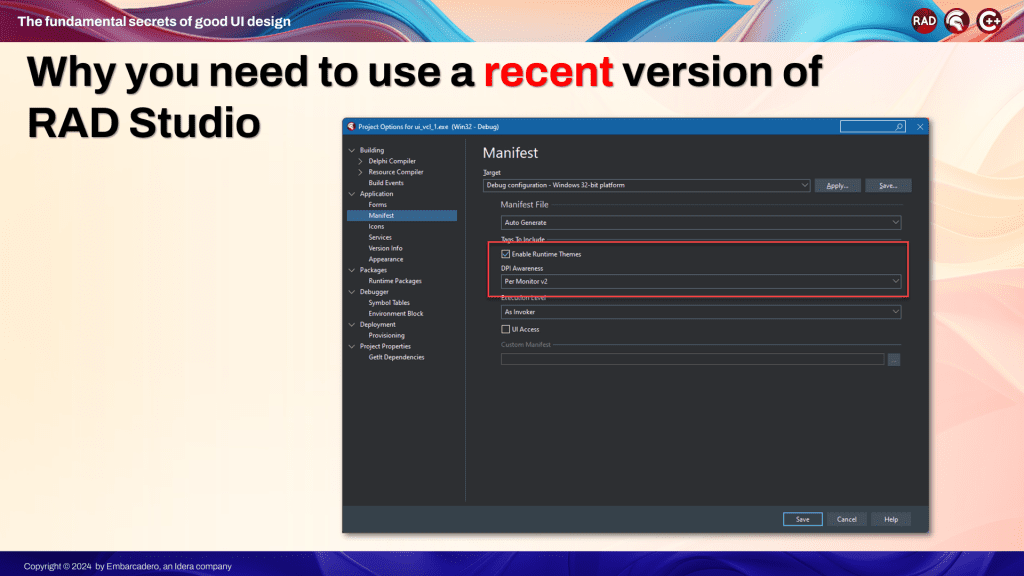Collapse the Project Properties tree node

[x=352, y=347]
